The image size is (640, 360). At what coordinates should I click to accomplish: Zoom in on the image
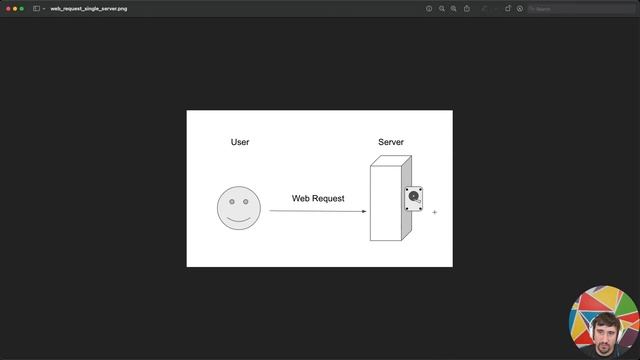(453, 9)
